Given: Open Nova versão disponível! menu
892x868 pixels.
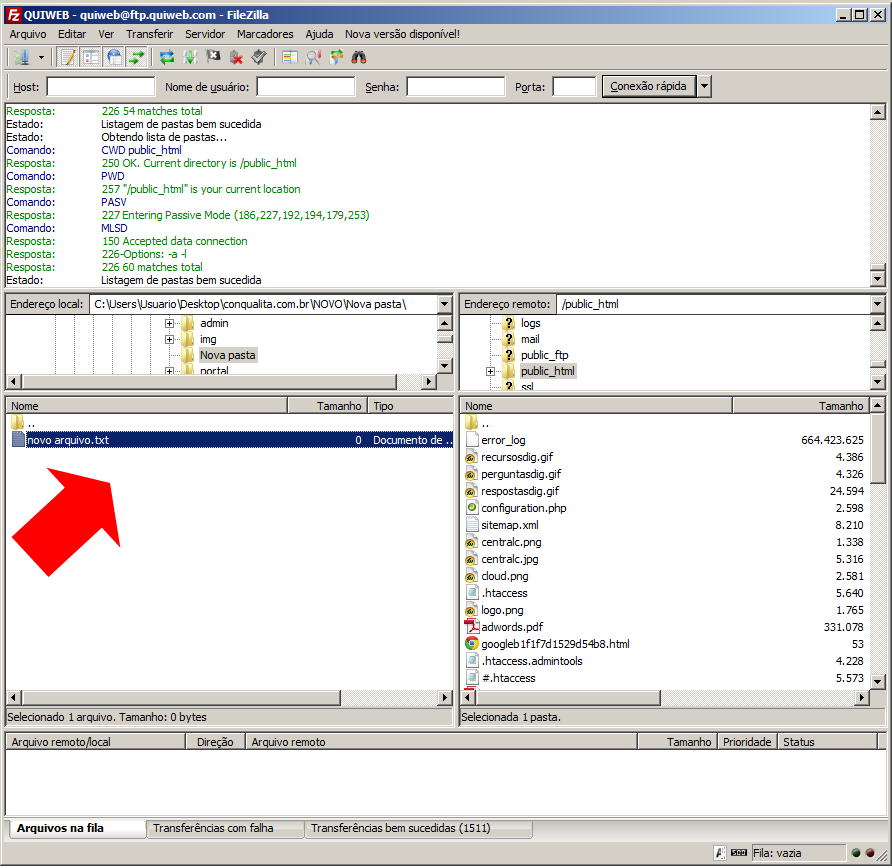Looking at the screenshot, I should (402, 34).
